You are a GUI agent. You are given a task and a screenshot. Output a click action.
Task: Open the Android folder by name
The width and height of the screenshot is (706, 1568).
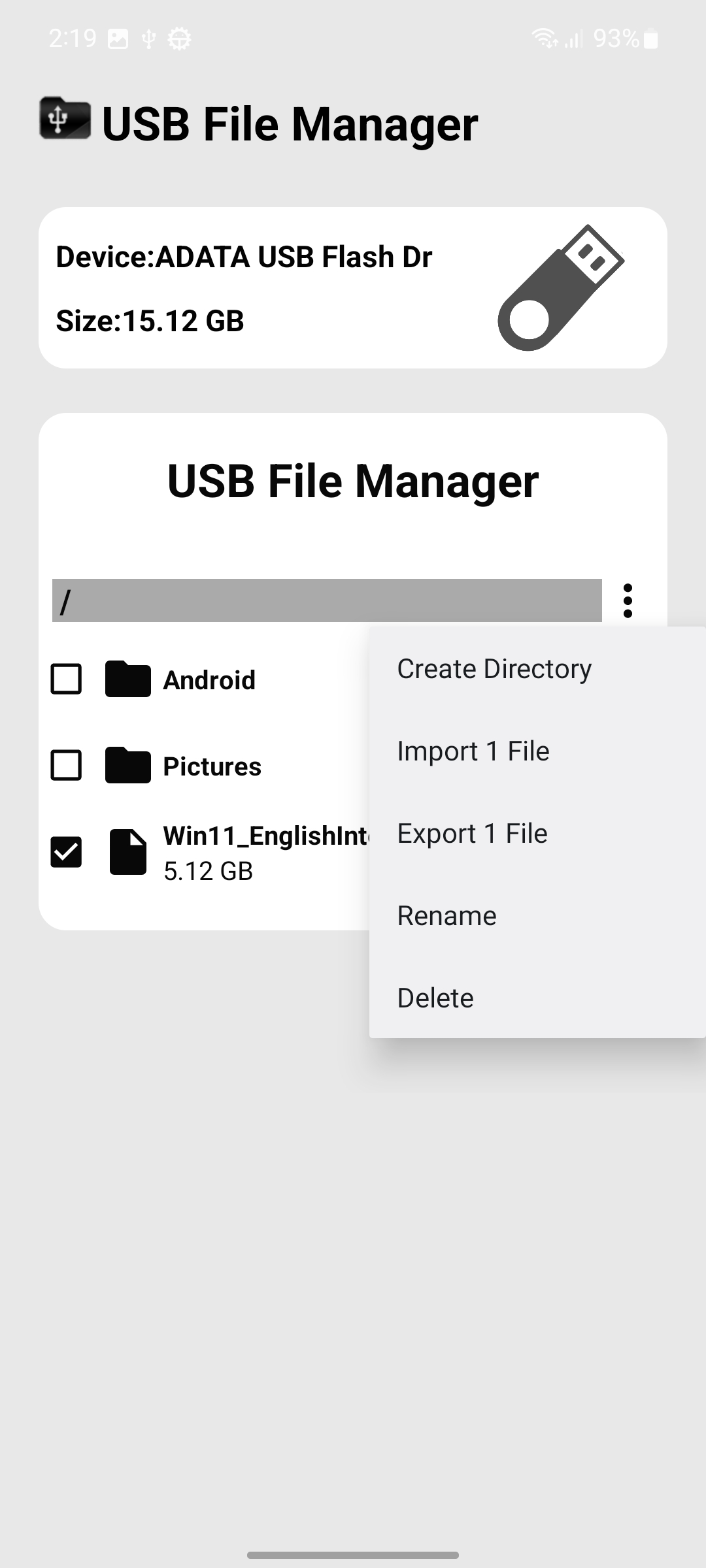pyautogui.click(x=209, y=680)
